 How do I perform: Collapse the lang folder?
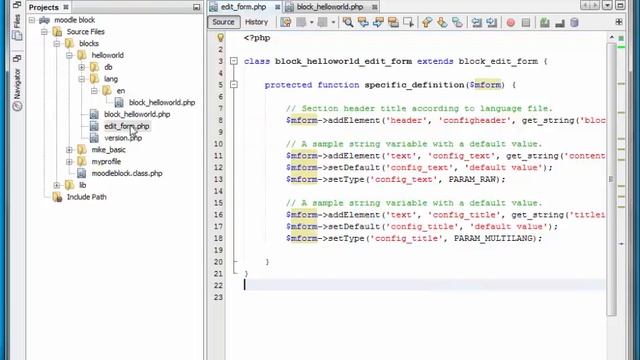point(82,79)
